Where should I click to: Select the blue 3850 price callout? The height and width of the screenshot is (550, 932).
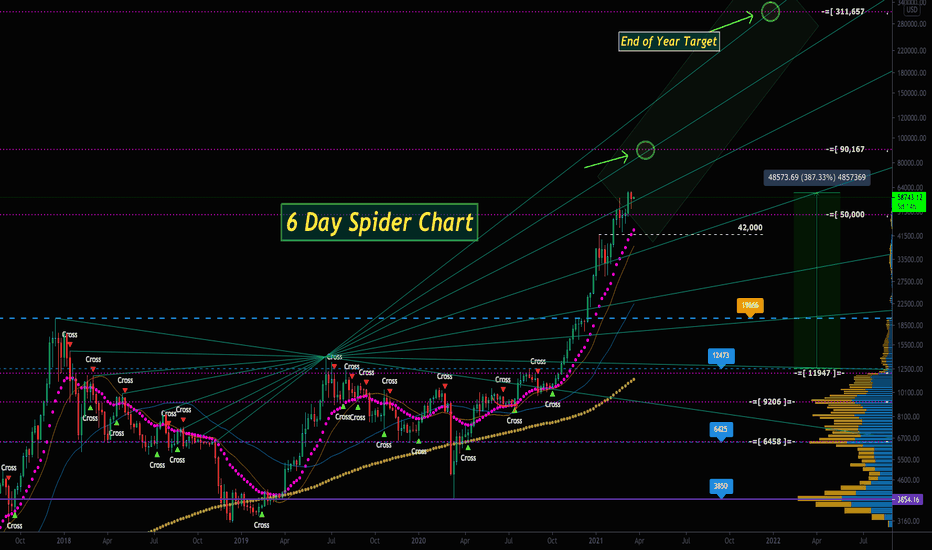point(720,487)
